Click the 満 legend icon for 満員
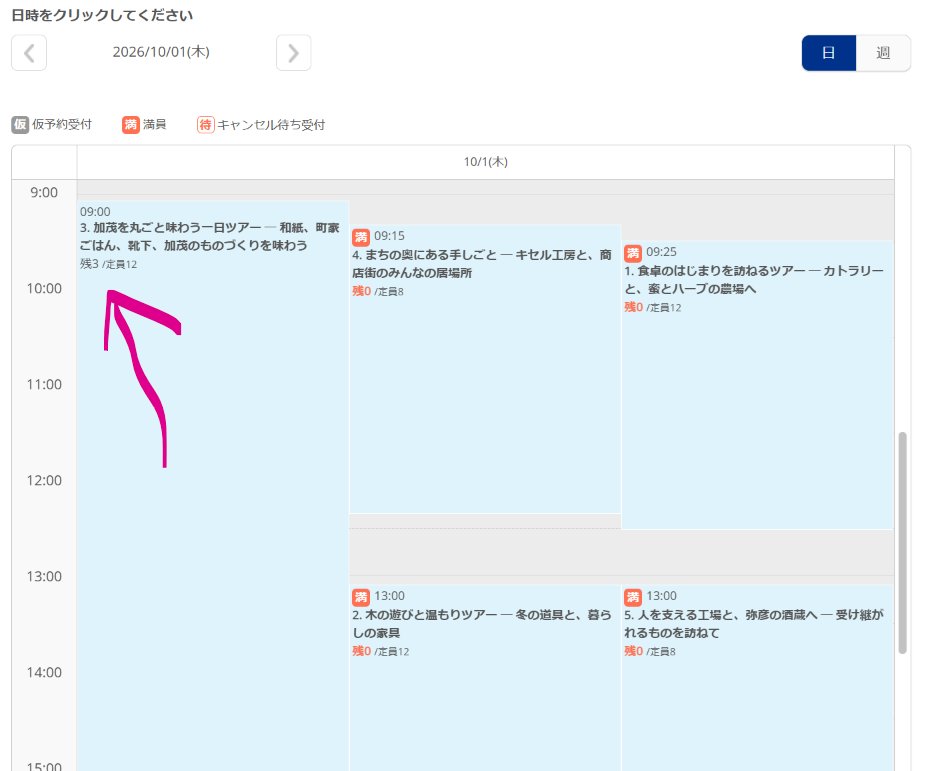931x771 pixels. point(131,124)
